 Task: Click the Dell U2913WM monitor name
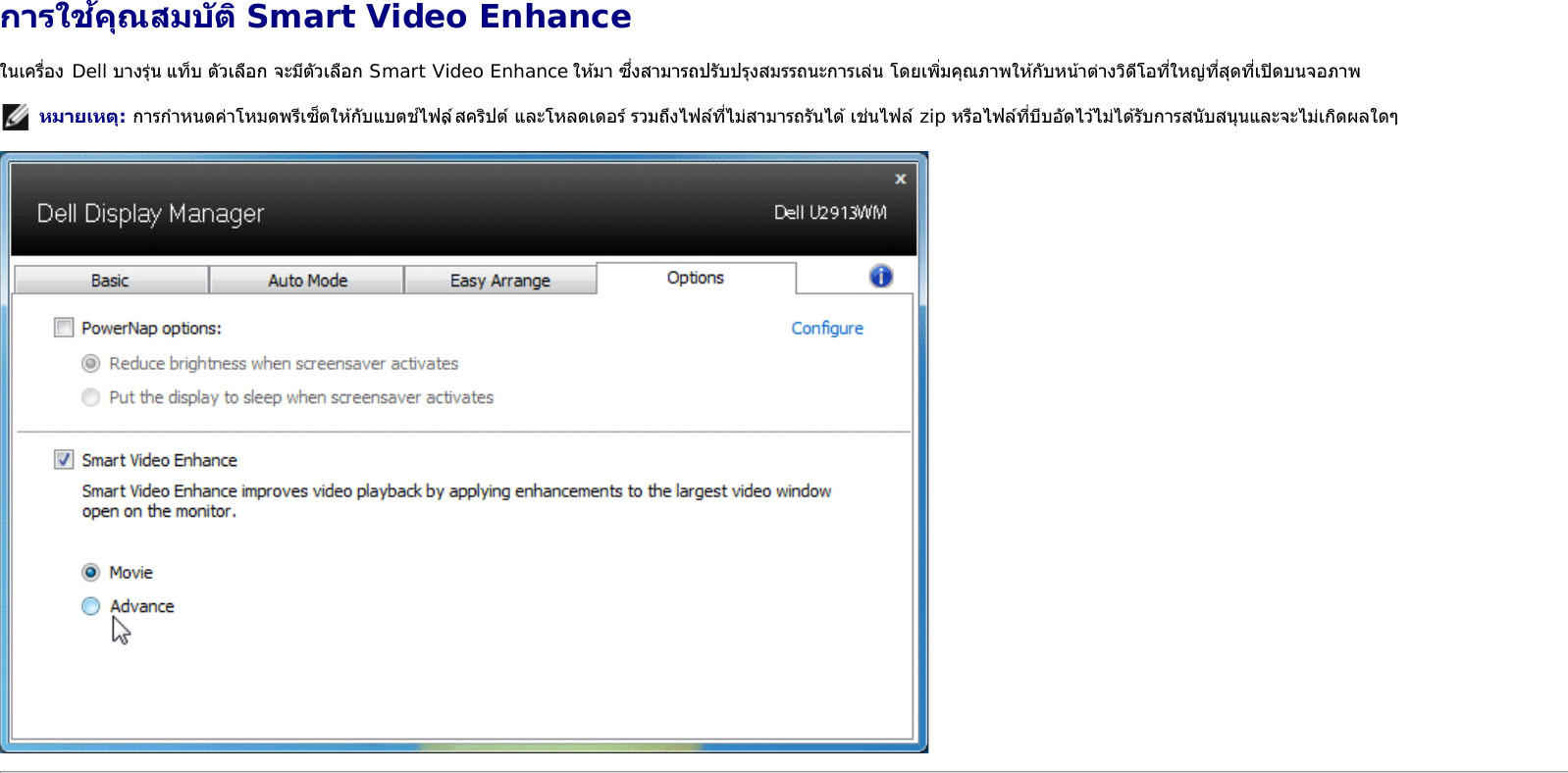(830, 213)
